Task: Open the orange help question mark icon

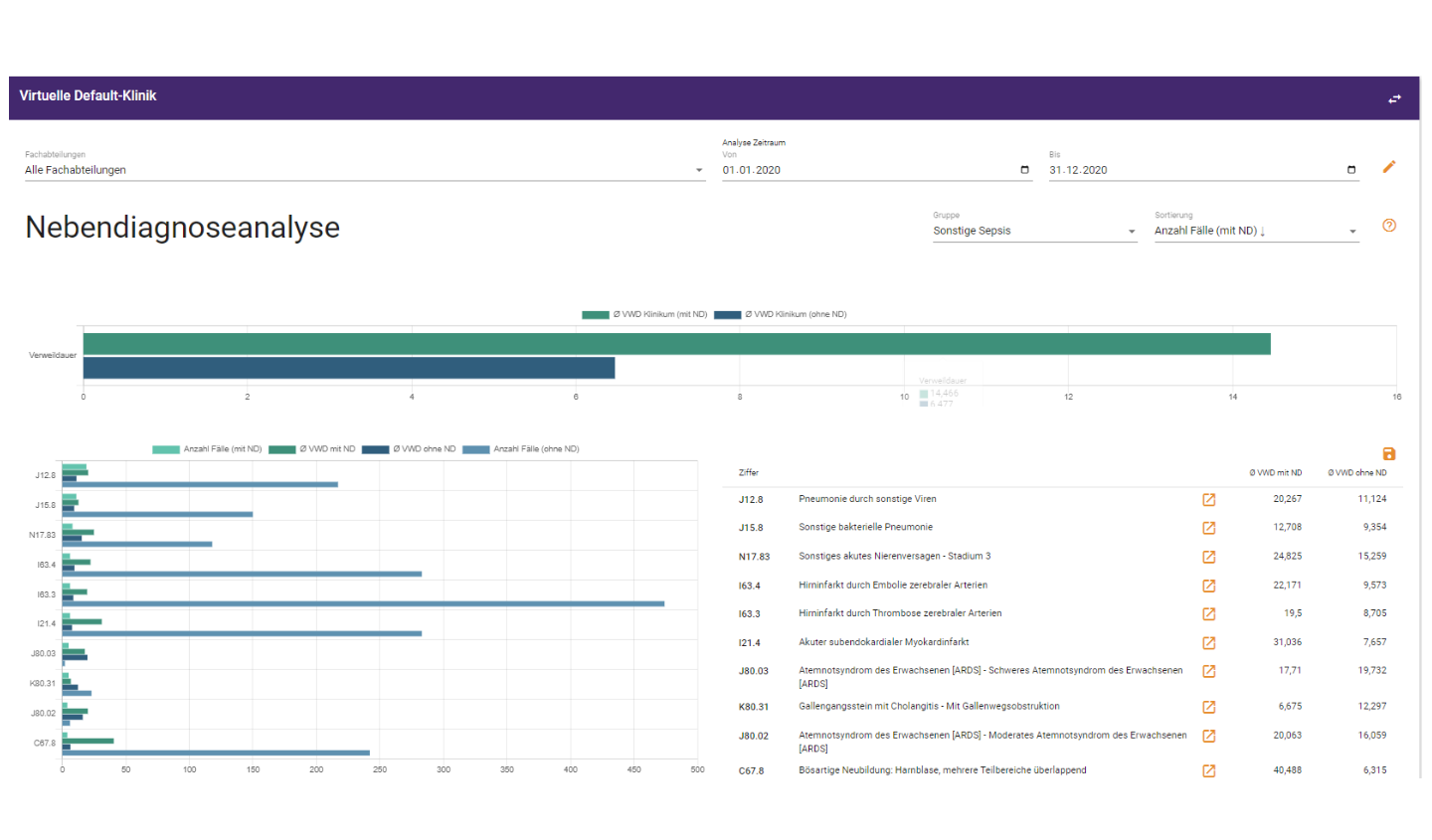Action: pyautogui.click(x=1389, y=226)
